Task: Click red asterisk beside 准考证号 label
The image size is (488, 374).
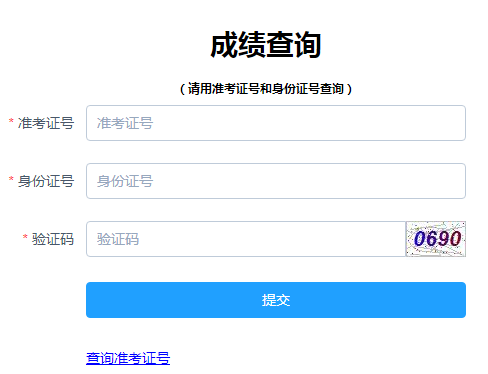Action: (11, 121)
